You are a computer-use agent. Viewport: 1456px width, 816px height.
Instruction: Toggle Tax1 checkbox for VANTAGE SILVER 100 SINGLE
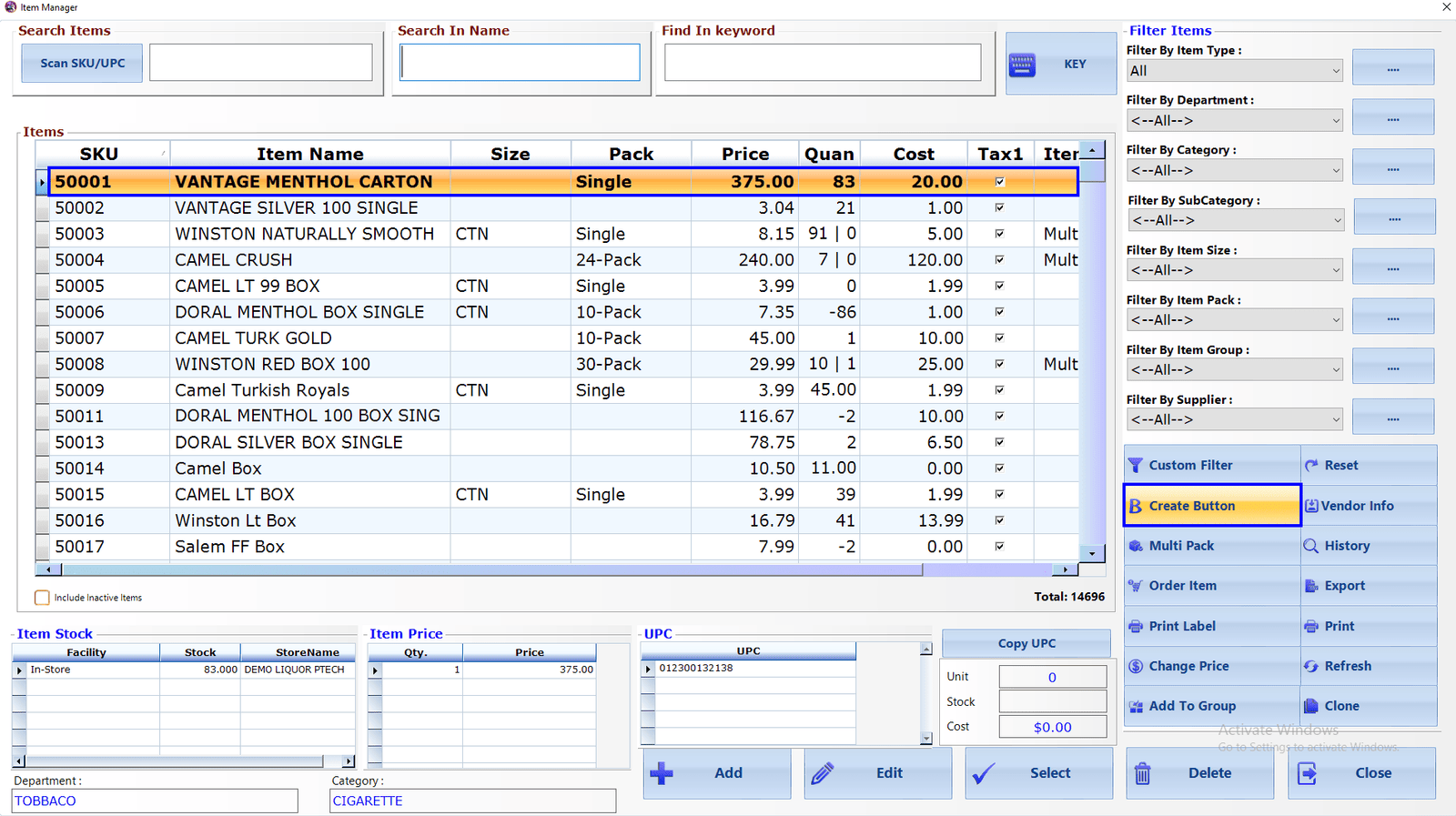point(1000,207)
